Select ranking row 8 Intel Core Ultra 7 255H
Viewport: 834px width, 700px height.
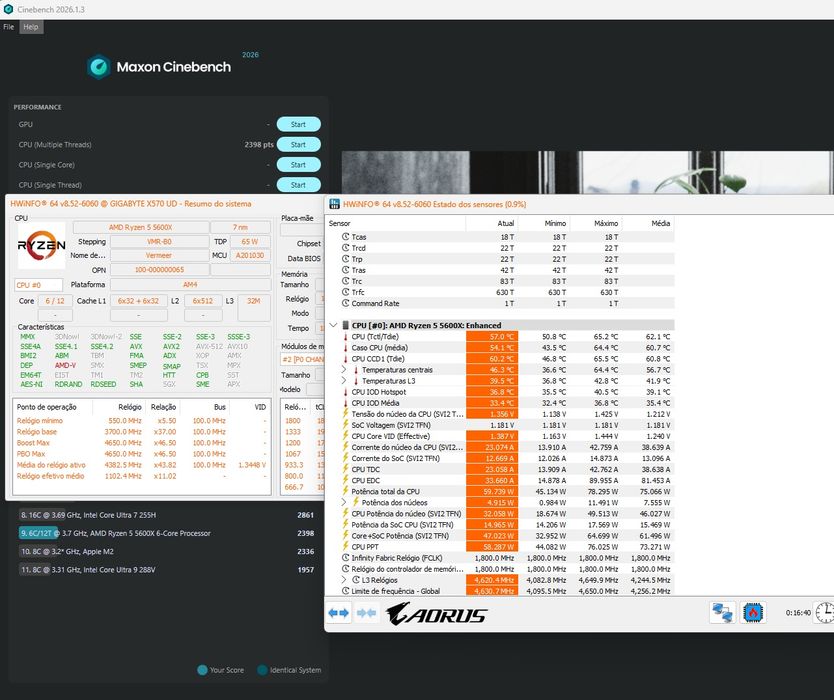pos(167,515)
